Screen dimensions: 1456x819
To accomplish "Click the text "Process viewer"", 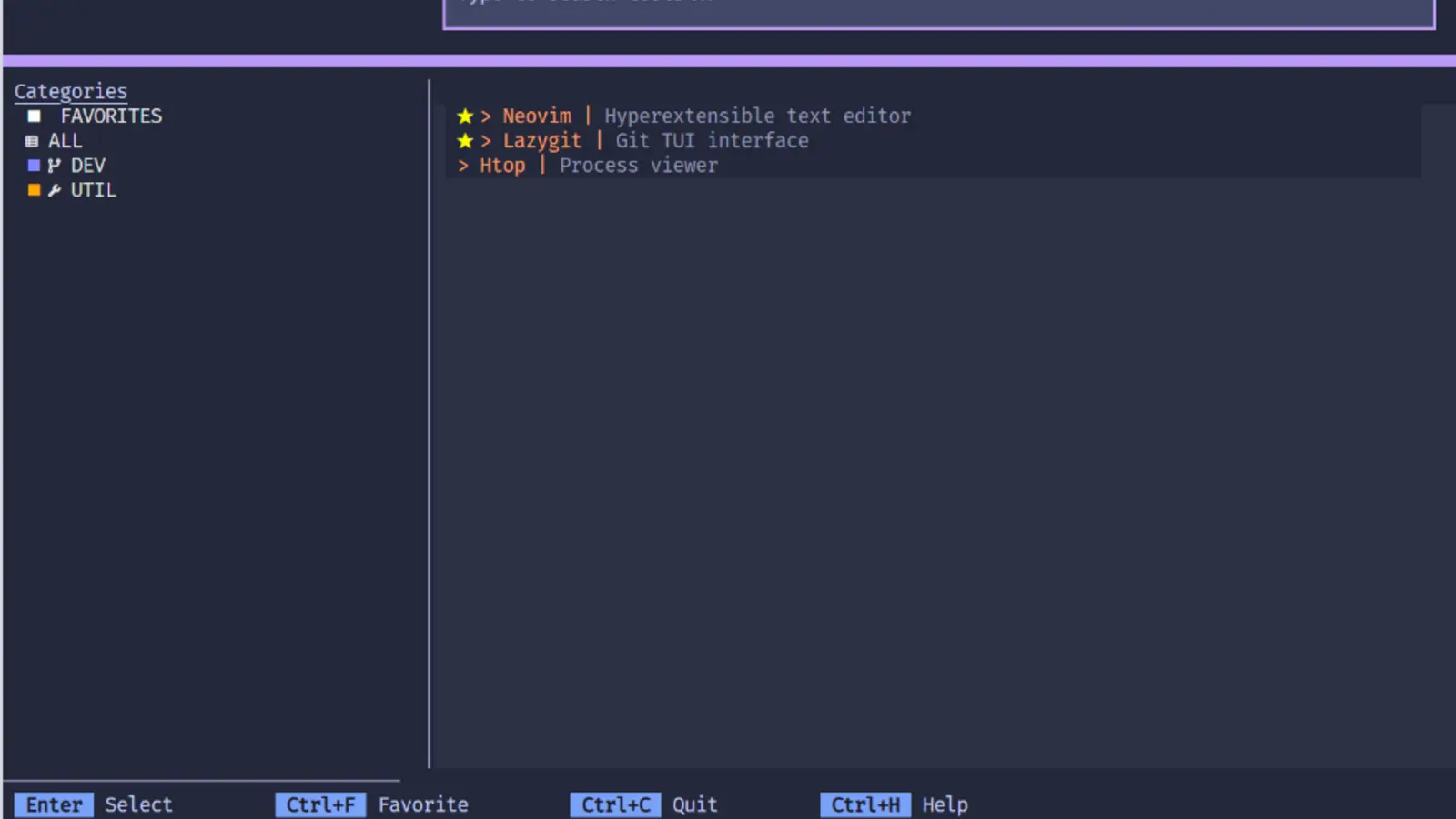I will (x=639, y=166).
